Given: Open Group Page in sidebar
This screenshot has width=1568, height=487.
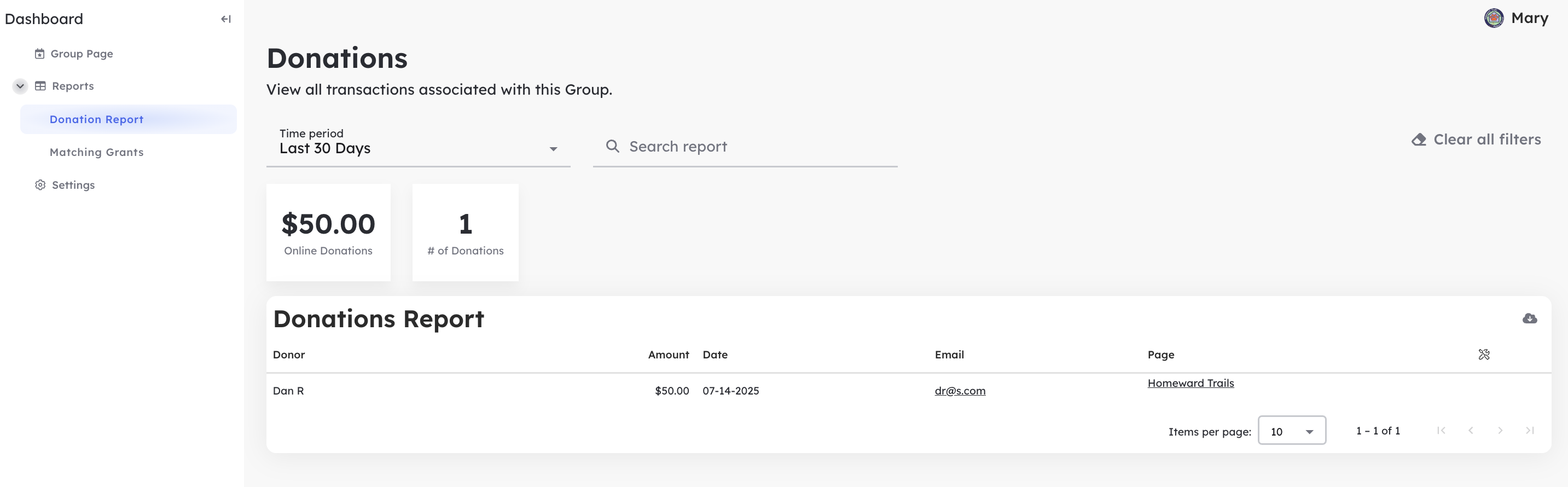Looking at the screenshot, I should coord(82,54).
